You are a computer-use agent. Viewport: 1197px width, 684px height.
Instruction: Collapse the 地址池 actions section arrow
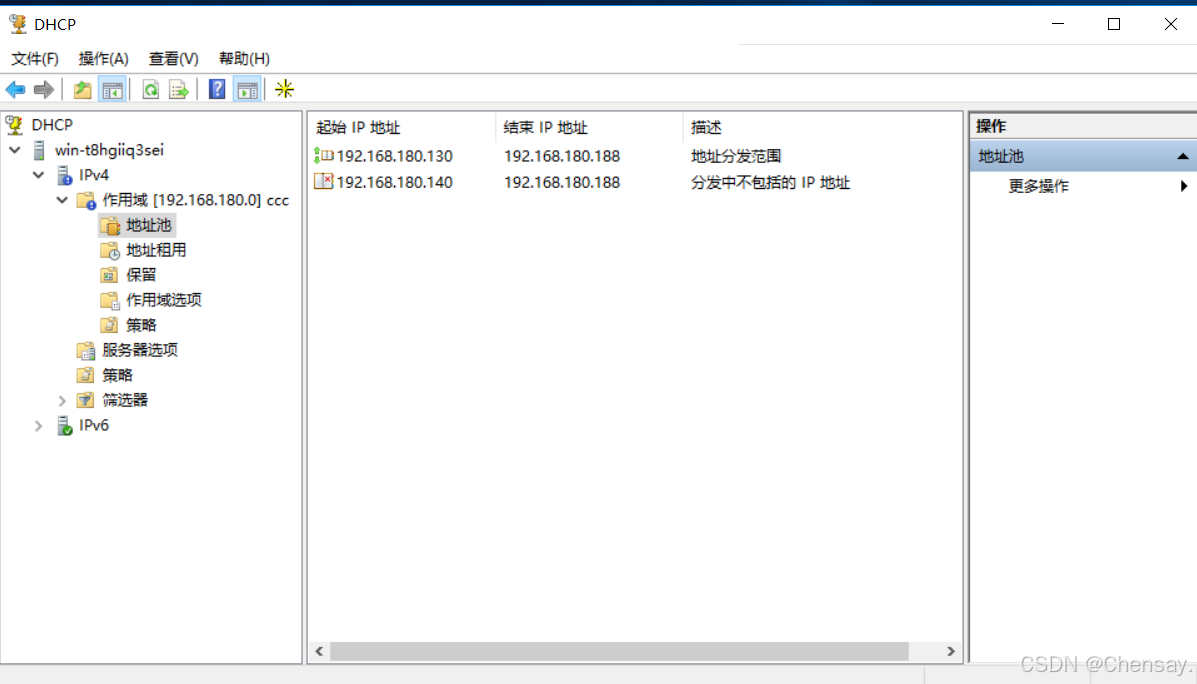click(1182, 156)
